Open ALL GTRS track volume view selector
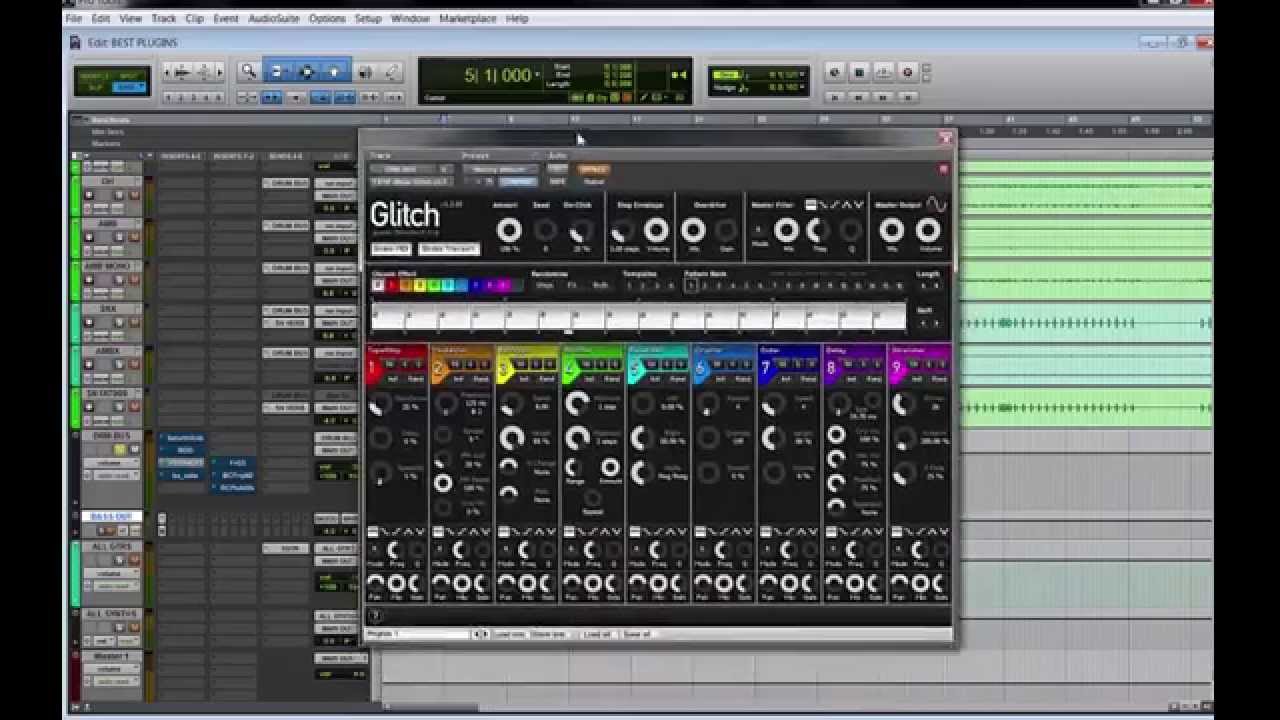Image resolution: width=1280 pixels, height=720 pixels. pos(111,573)
